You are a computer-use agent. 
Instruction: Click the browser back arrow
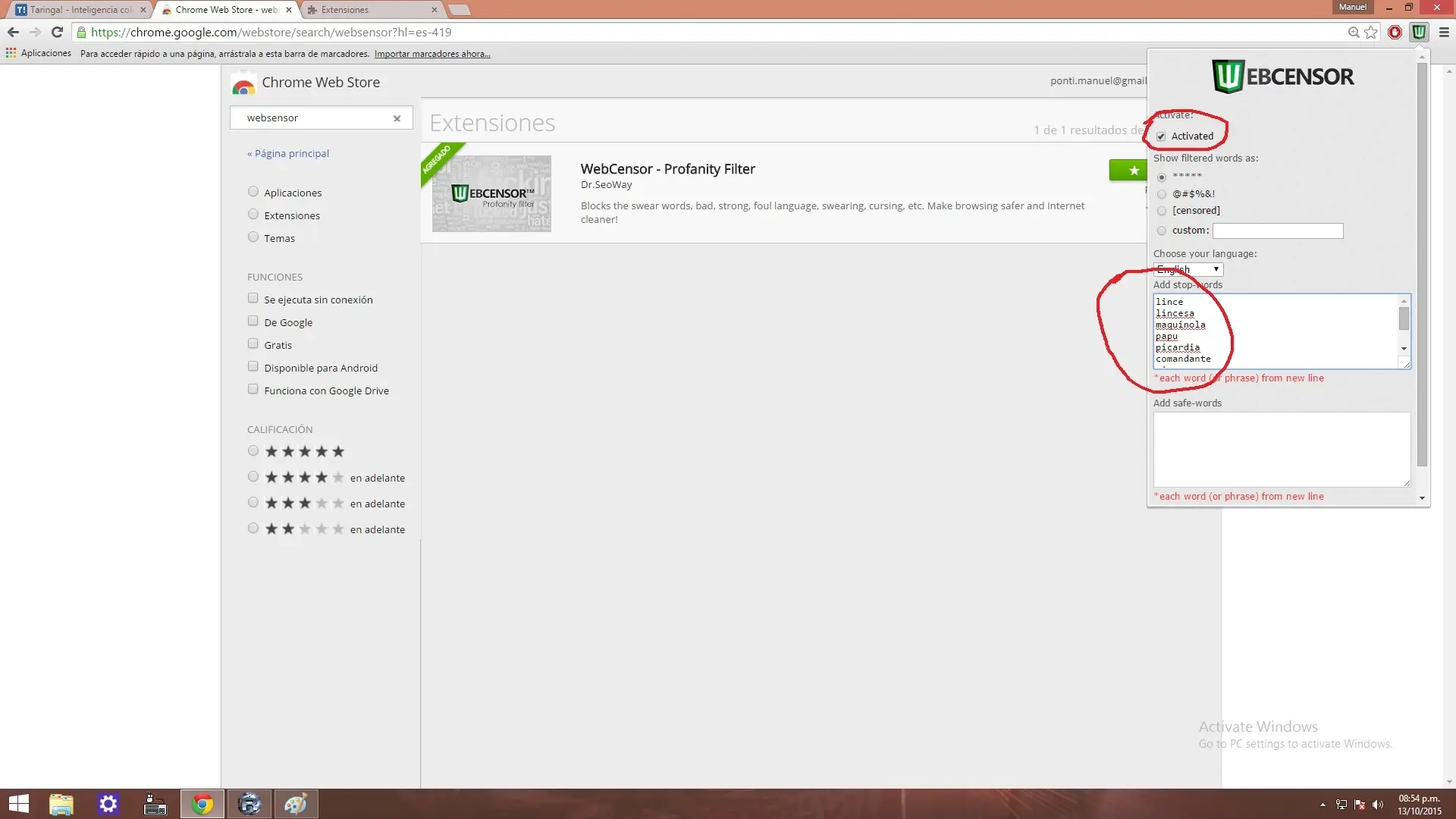(13, 32)
